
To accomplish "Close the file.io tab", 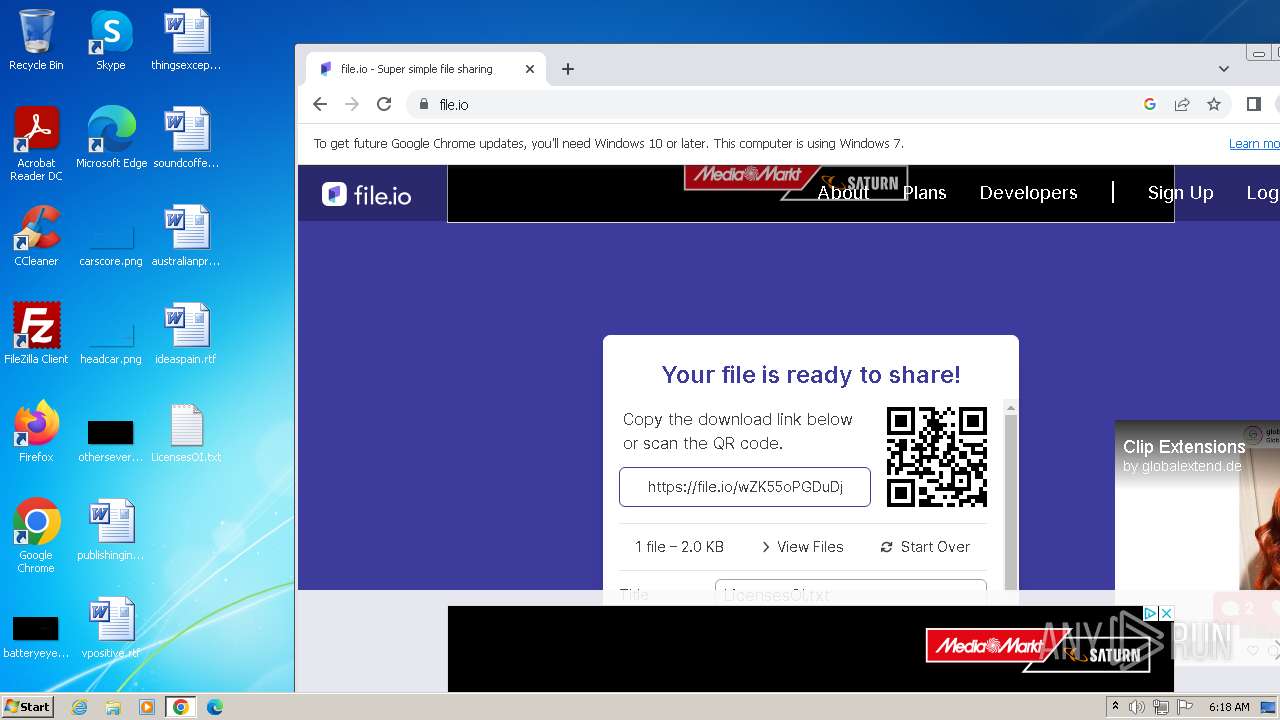I will coord(530,69).
